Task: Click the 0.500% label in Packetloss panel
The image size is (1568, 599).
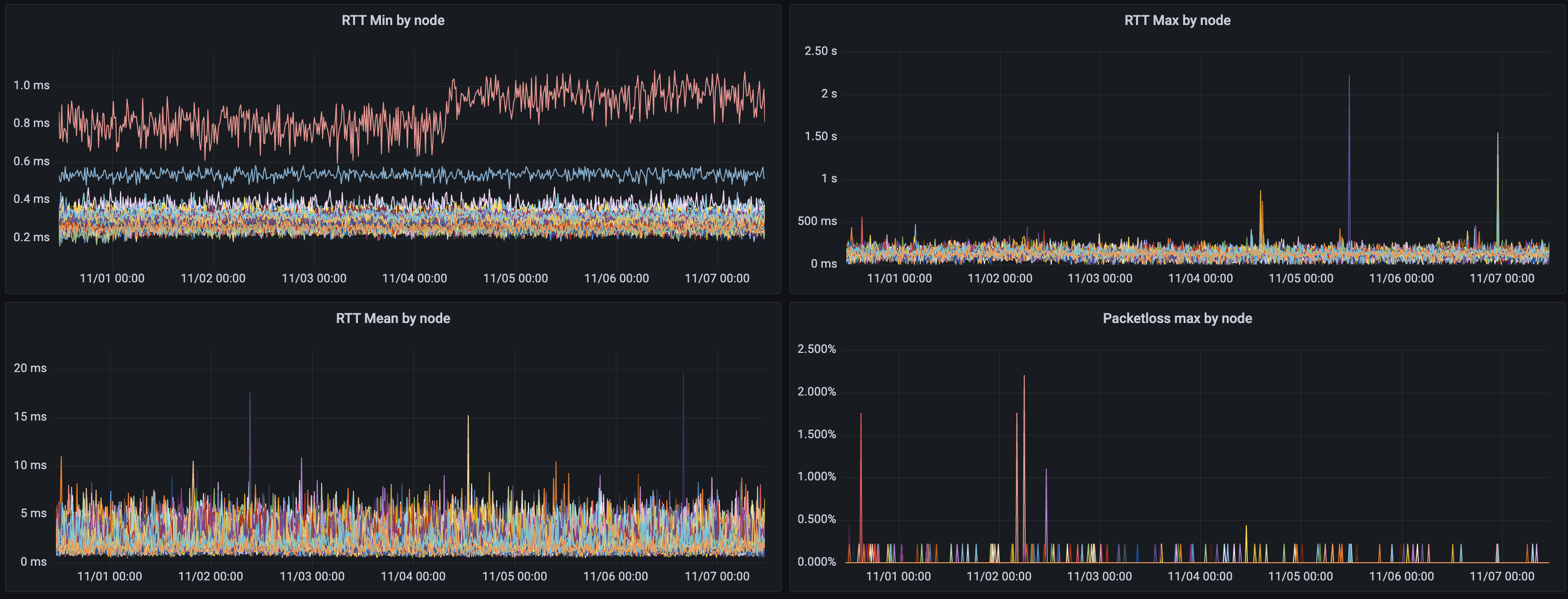Action: click(x=816, y=519)
